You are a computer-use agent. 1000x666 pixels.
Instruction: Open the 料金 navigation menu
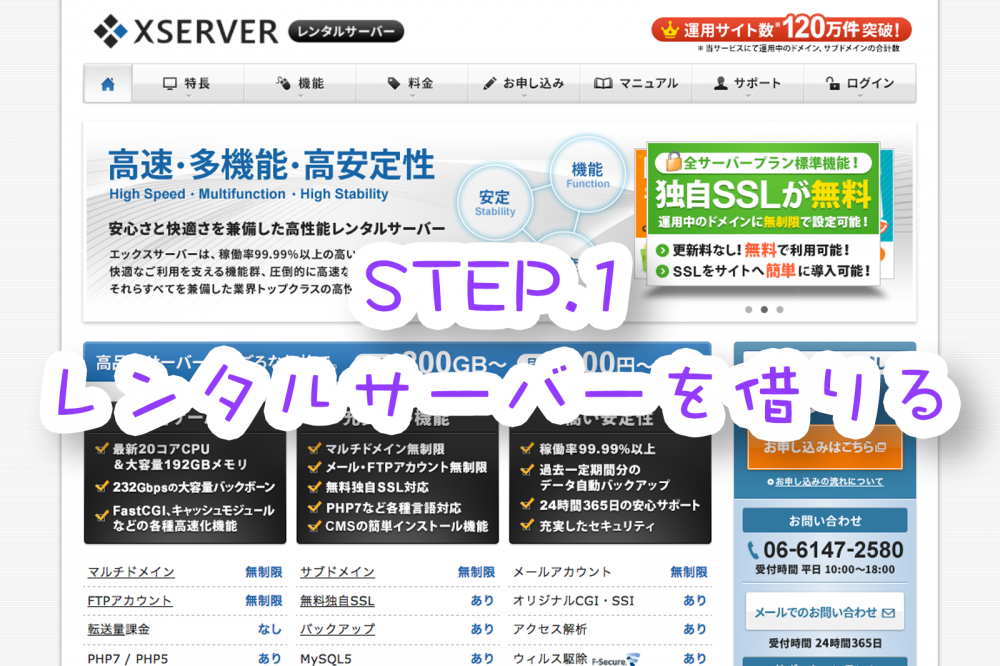(411, 84)
